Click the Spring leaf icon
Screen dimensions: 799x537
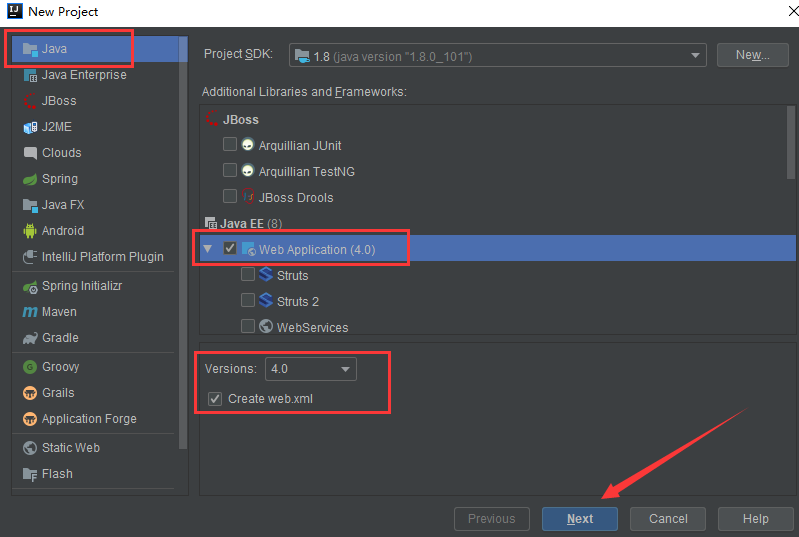[x=30, y=179]
